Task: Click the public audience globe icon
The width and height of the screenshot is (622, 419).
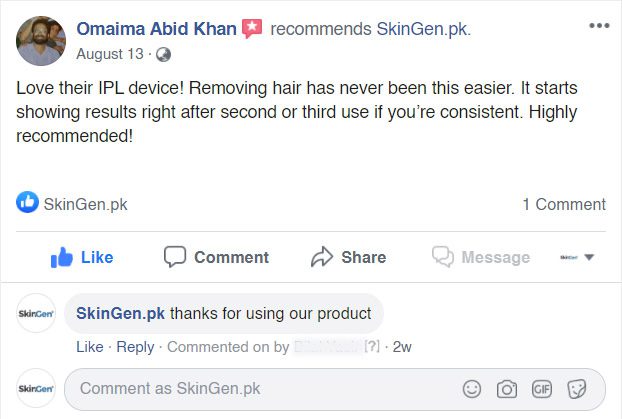Action: tap(164, 53)
